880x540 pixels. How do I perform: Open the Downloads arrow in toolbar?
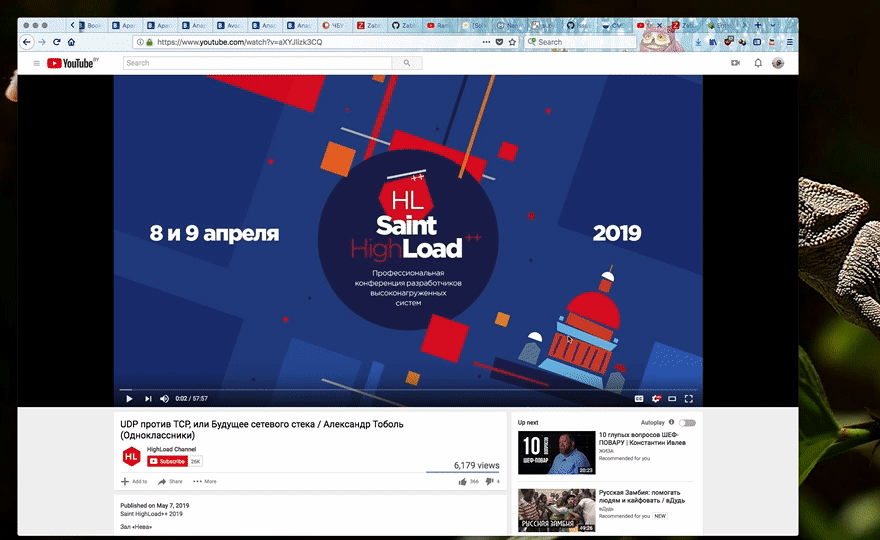click(698, 42)
